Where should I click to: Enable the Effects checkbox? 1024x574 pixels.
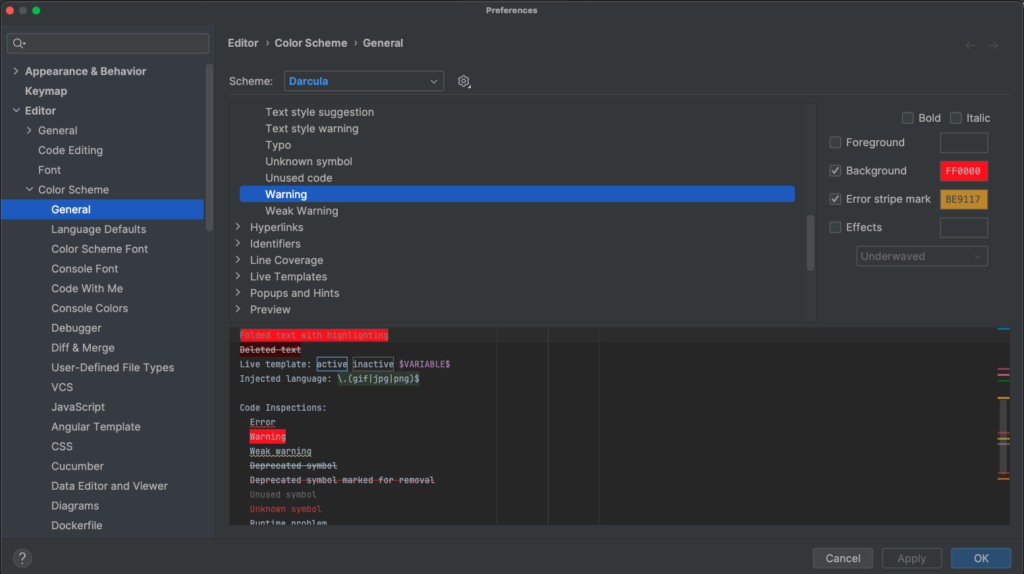pos(836,227)
